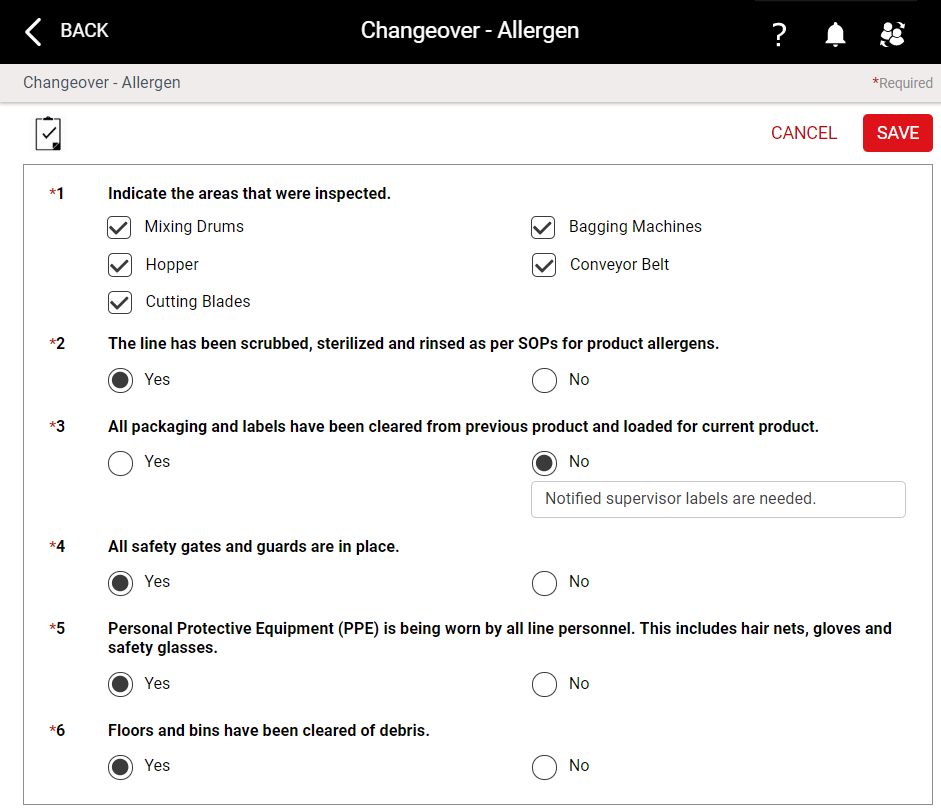Click the clipboard checklist icon

point(48,133)
